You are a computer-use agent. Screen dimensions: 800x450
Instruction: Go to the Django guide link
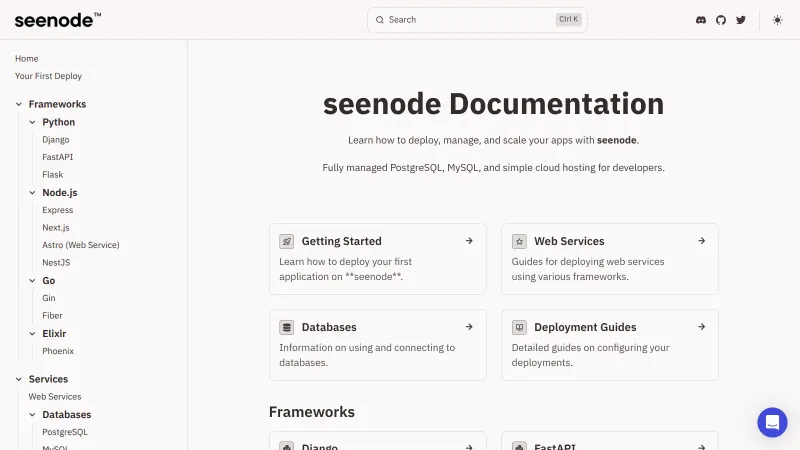click(x=56, y=140)
